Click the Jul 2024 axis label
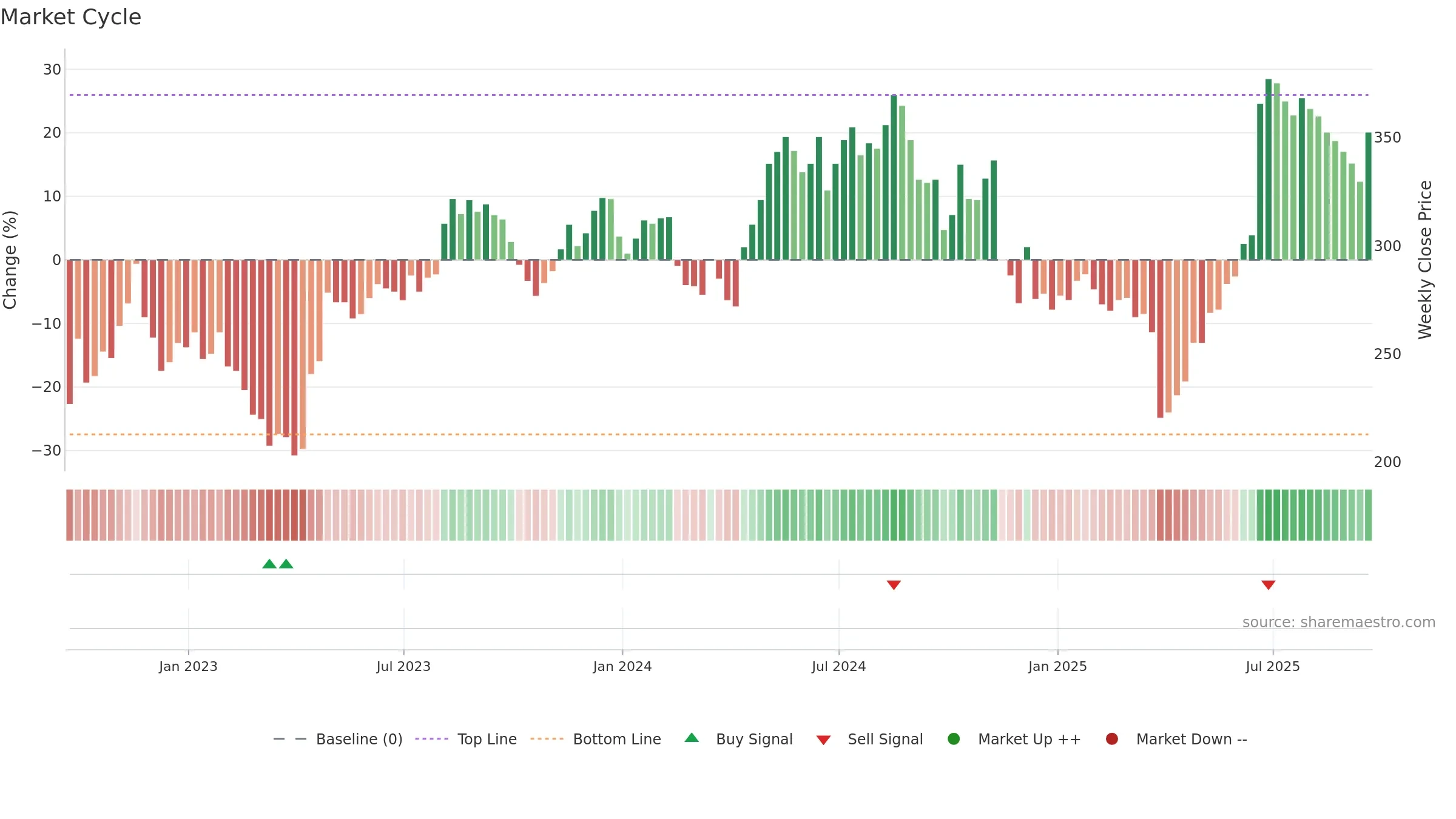Viewport: 1456px width, 819px height. point(839,666)
